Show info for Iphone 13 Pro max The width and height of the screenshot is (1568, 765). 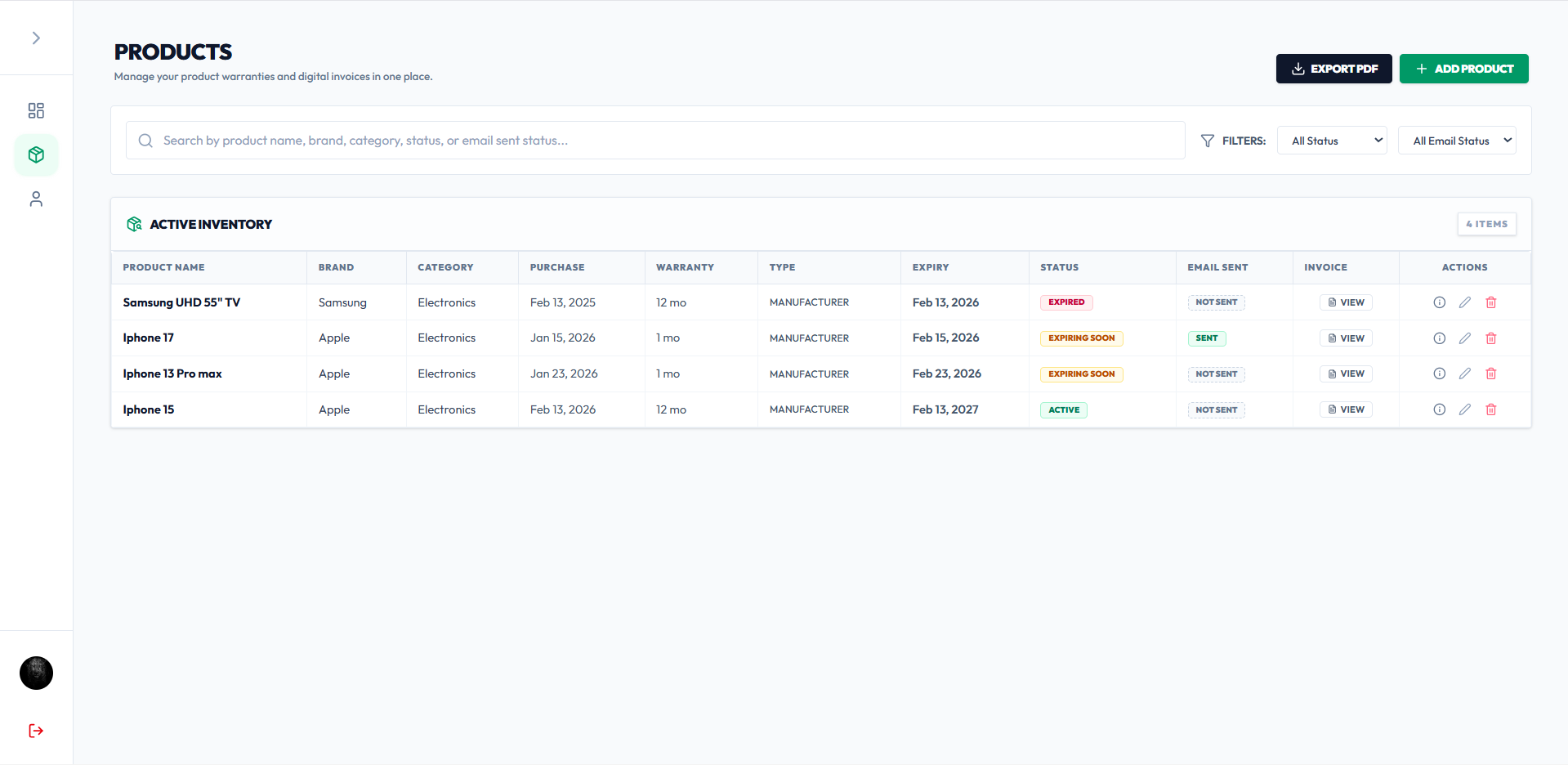1439,374
